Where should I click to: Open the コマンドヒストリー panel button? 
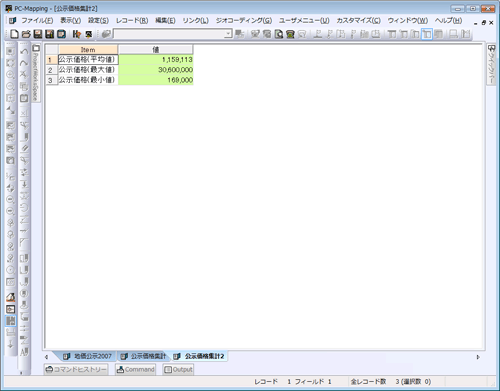[76, 369]
